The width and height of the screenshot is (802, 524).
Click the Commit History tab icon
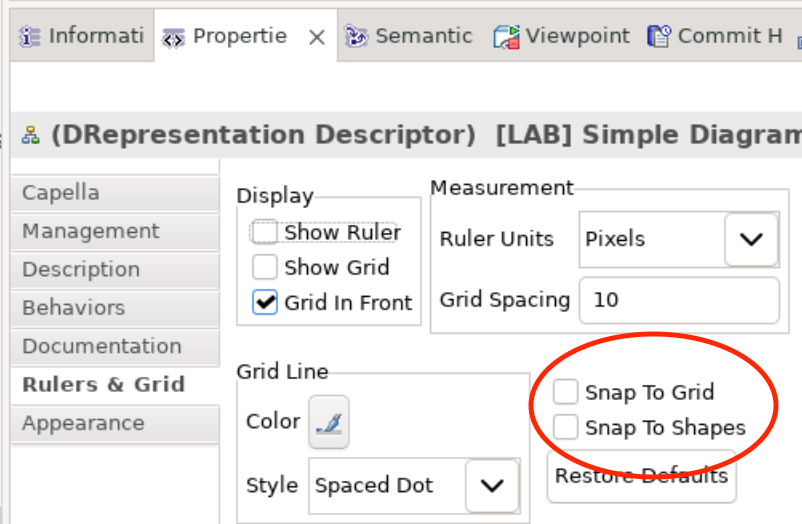click(659, 37)
